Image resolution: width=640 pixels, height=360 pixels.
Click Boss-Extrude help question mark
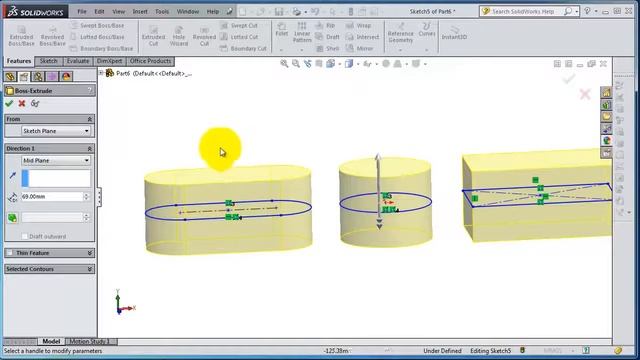90,91
